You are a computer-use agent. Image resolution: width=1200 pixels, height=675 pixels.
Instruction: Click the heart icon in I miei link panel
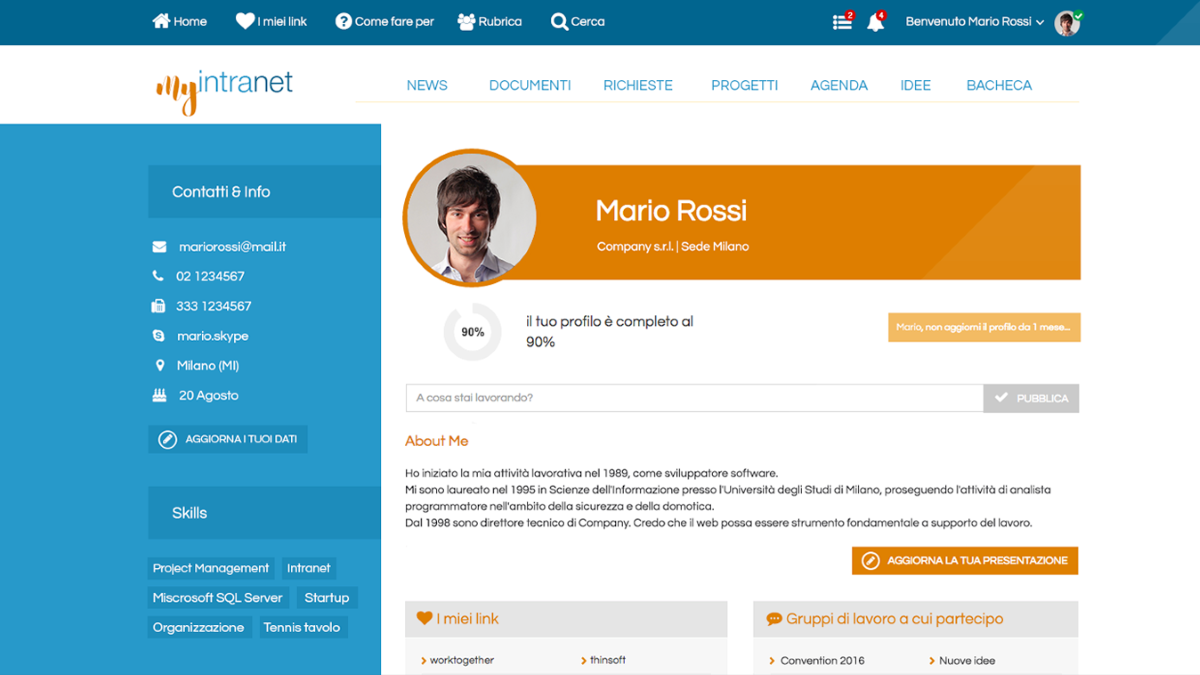pyautogui.click(x=423, y=617)
